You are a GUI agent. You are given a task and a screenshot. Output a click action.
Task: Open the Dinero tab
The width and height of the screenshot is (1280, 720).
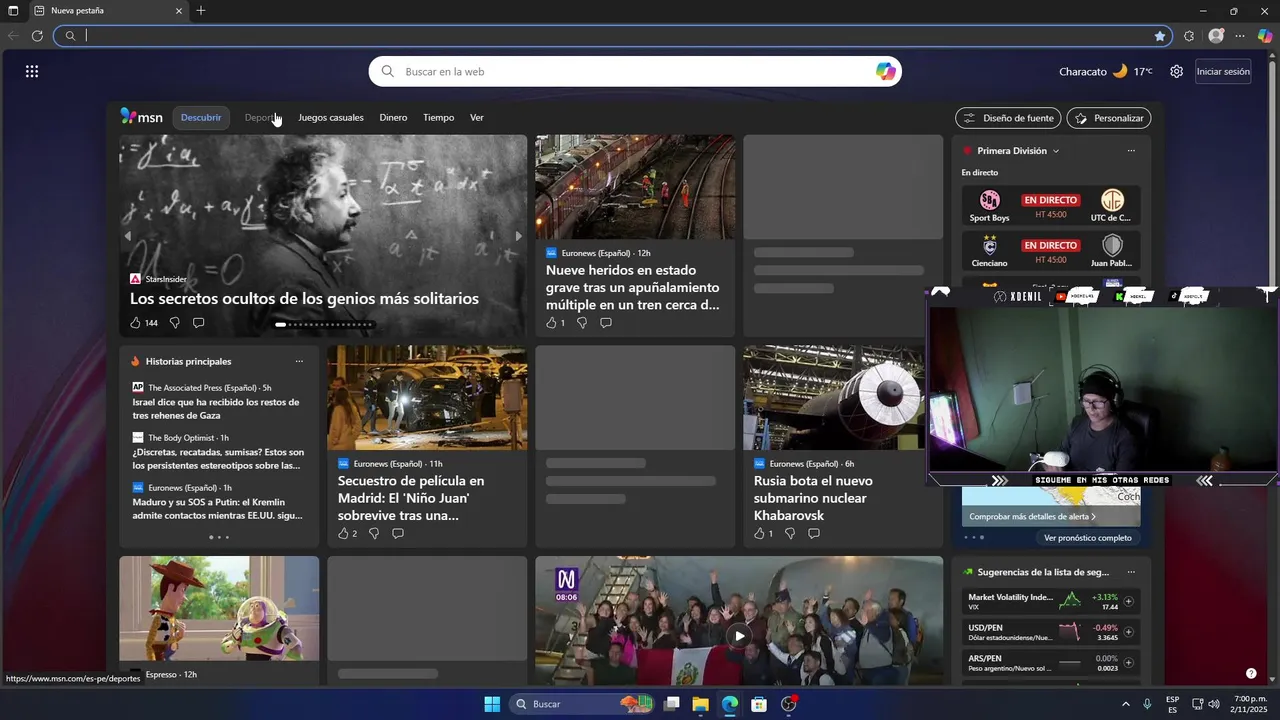(393, 117)
